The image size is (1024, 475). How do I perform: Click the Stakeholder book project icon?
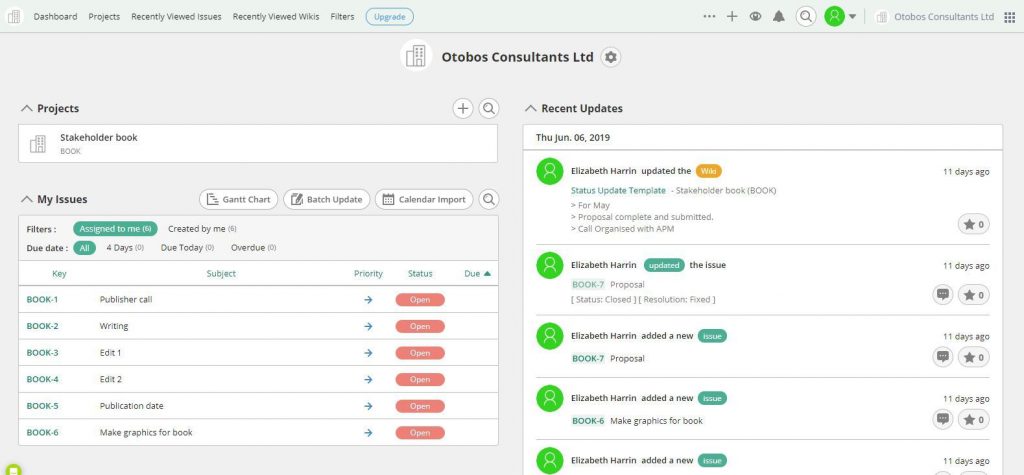click(38, 144)
